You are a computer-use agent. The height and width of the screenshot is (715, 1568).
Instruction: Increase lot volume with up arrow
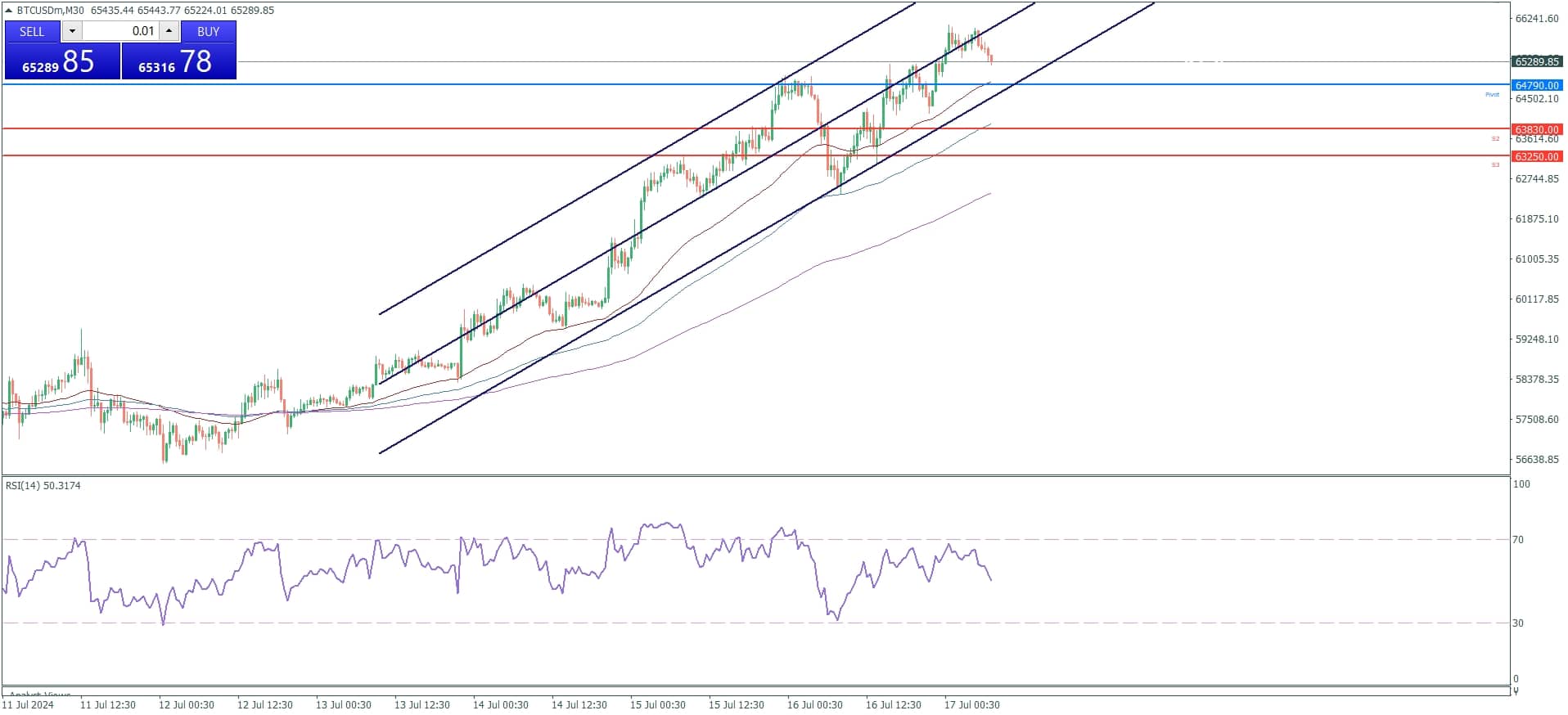tap(169, 31)
